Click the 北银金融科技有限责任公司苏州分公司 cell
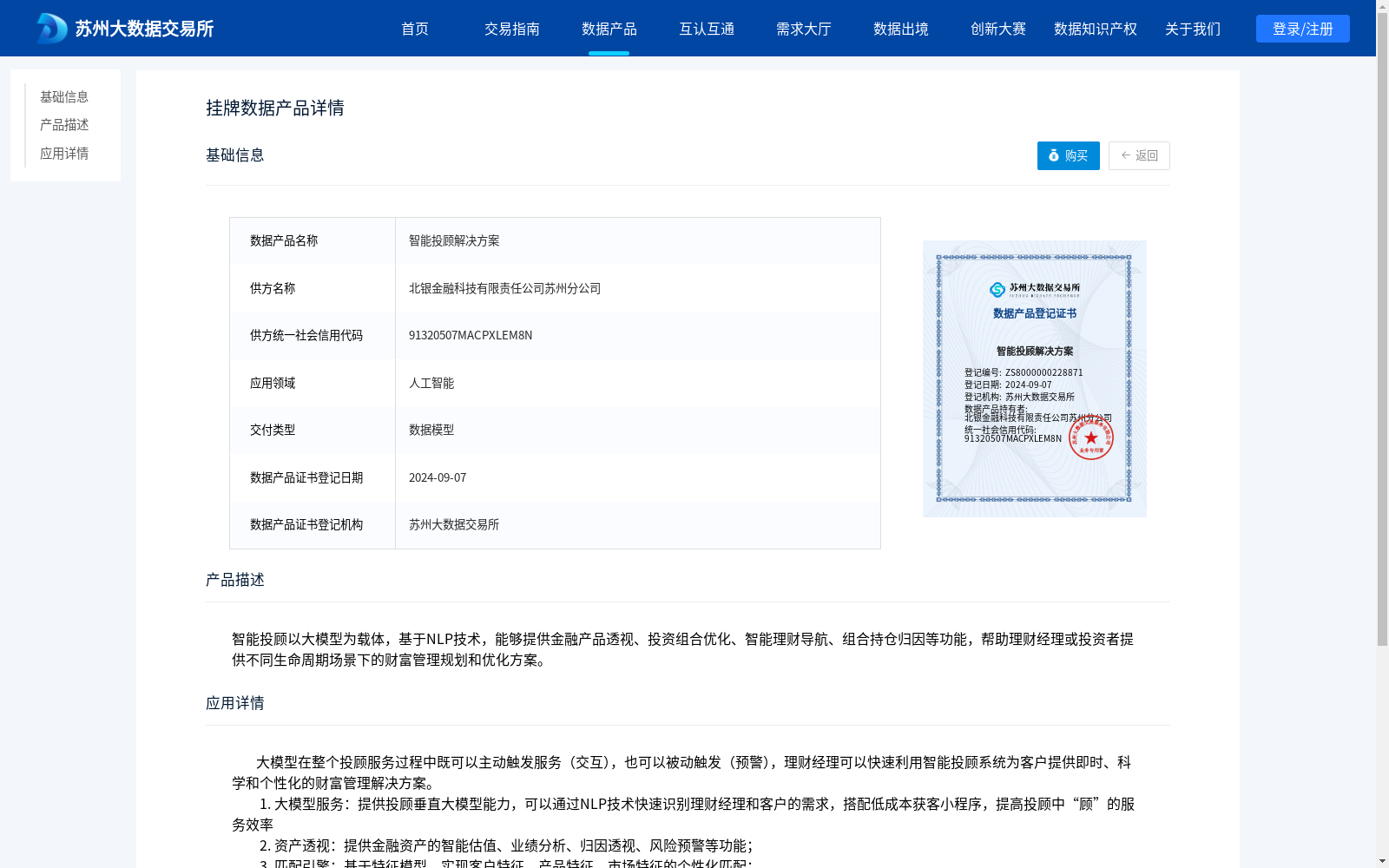Screen dimensions: 1389x868 pos(504,288)
